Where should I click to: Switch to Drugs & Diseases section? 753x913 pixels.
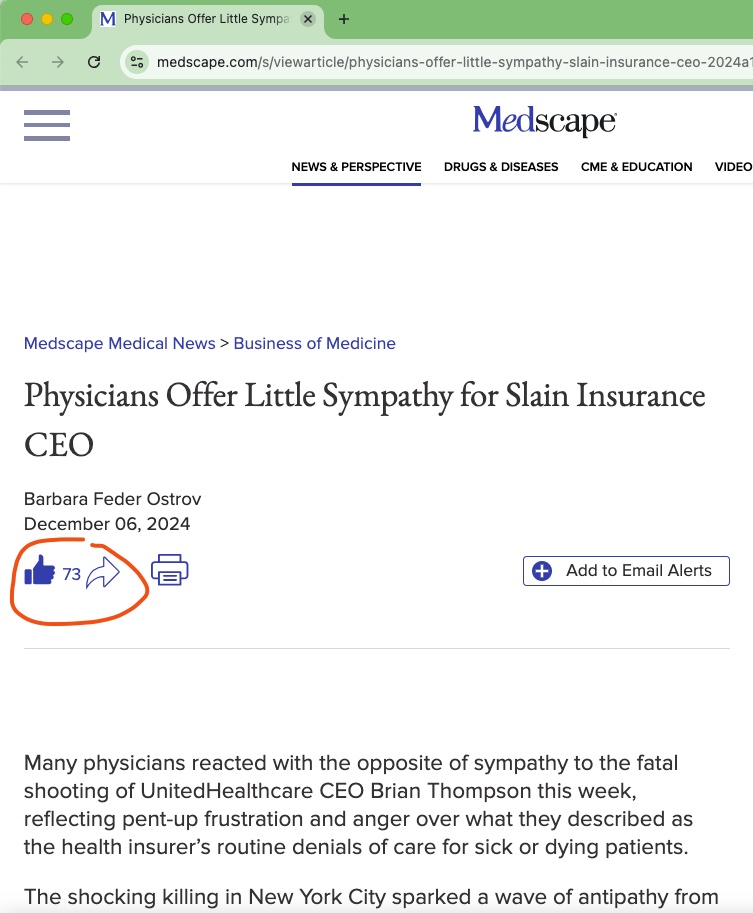coord(501,167)
